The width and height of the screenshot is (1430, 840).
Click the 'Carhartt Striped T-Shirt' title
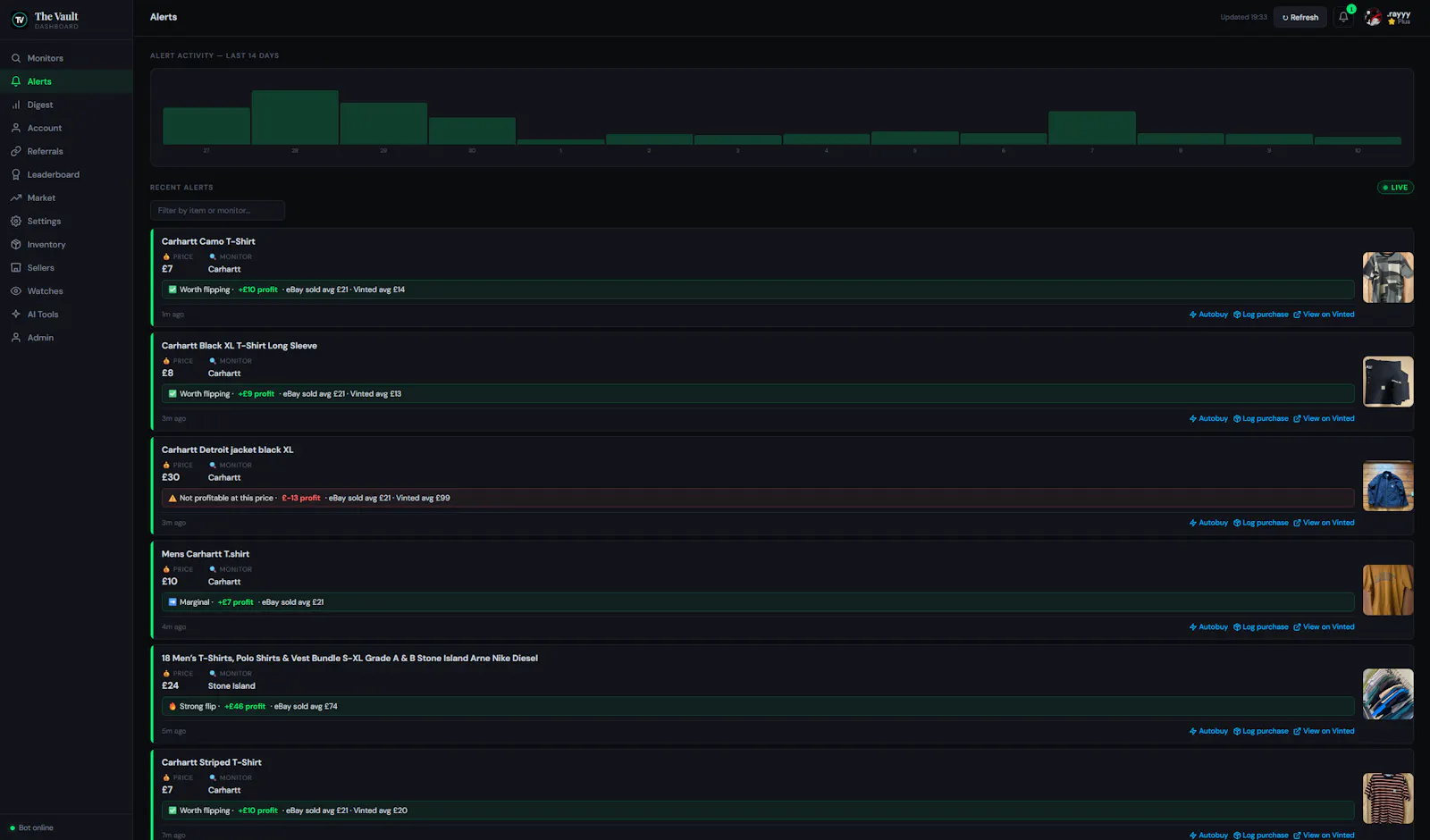212,762
